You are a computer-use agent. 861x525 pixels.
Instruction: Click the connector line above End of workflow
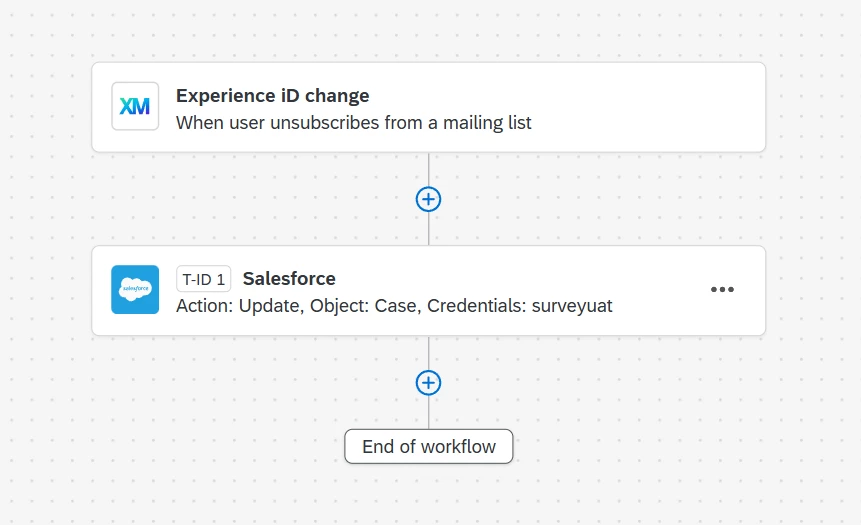428,414
